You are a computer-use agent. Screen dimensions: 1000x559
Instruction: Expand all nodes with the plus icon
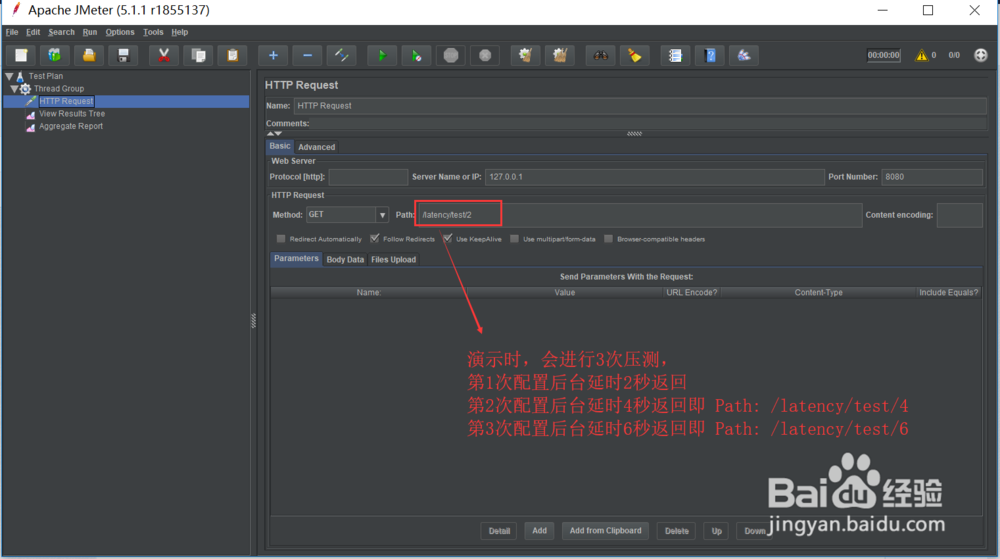point(273,55)
